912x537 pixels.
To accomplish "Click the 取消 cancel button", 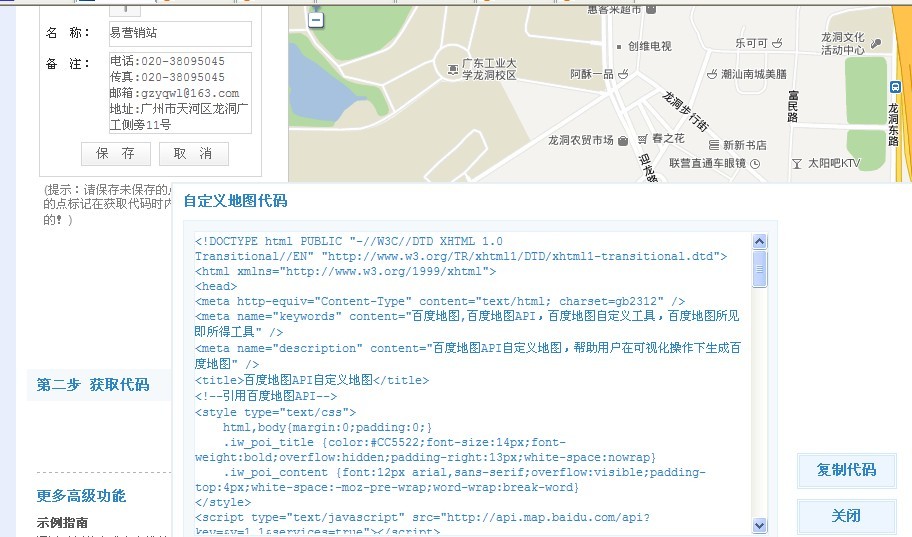I will [194, 154].
